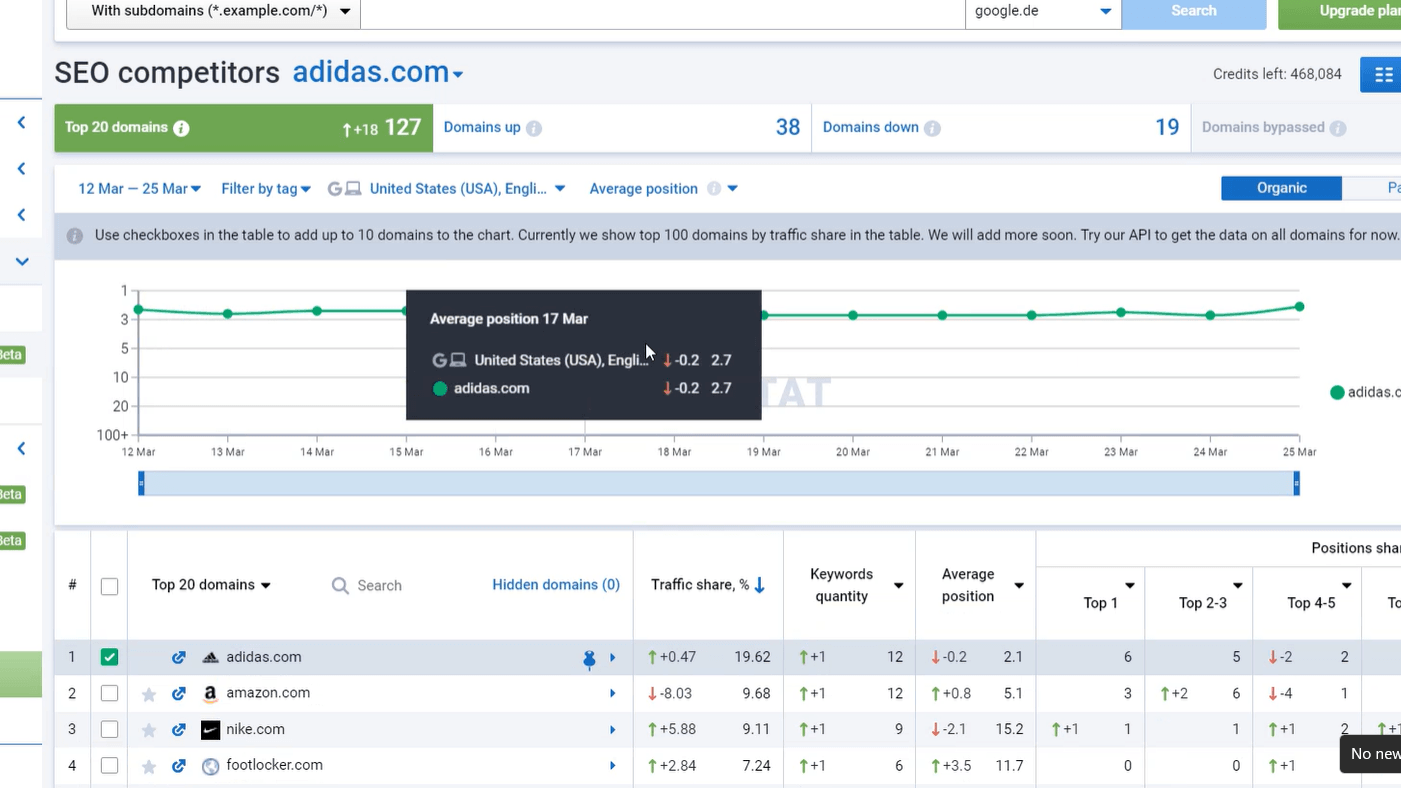Star the nike.com row
The height and width of the screenshot is (788, 1401).
point(149,730)
